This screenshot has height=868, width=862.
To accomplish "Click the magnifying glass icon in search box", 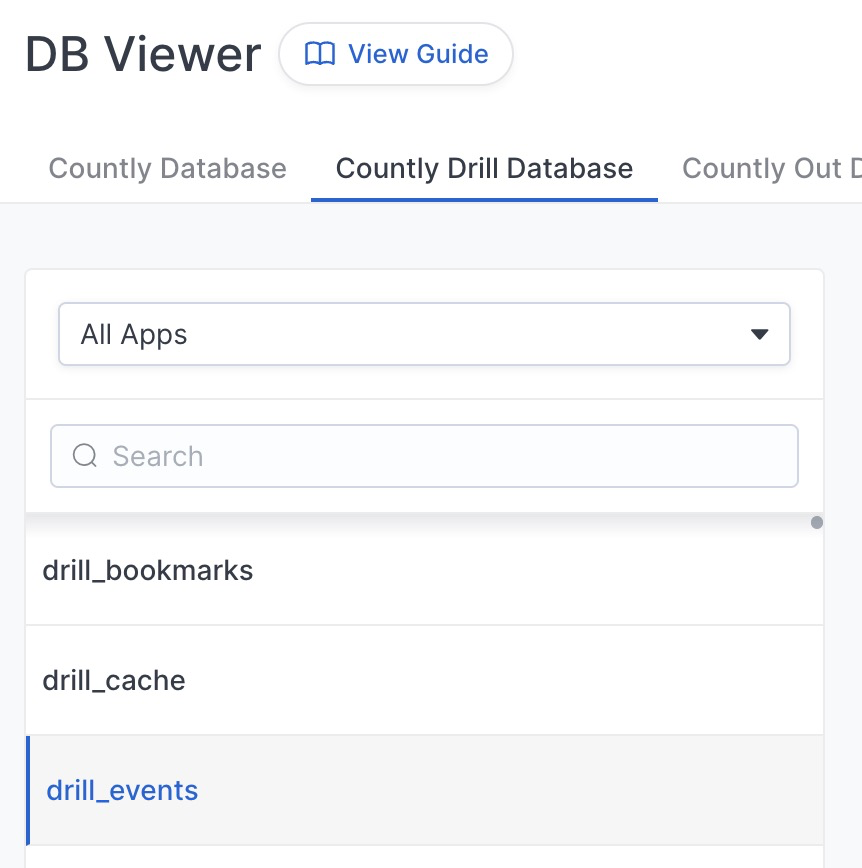I will pyautogui.click(x=85, y=456).
